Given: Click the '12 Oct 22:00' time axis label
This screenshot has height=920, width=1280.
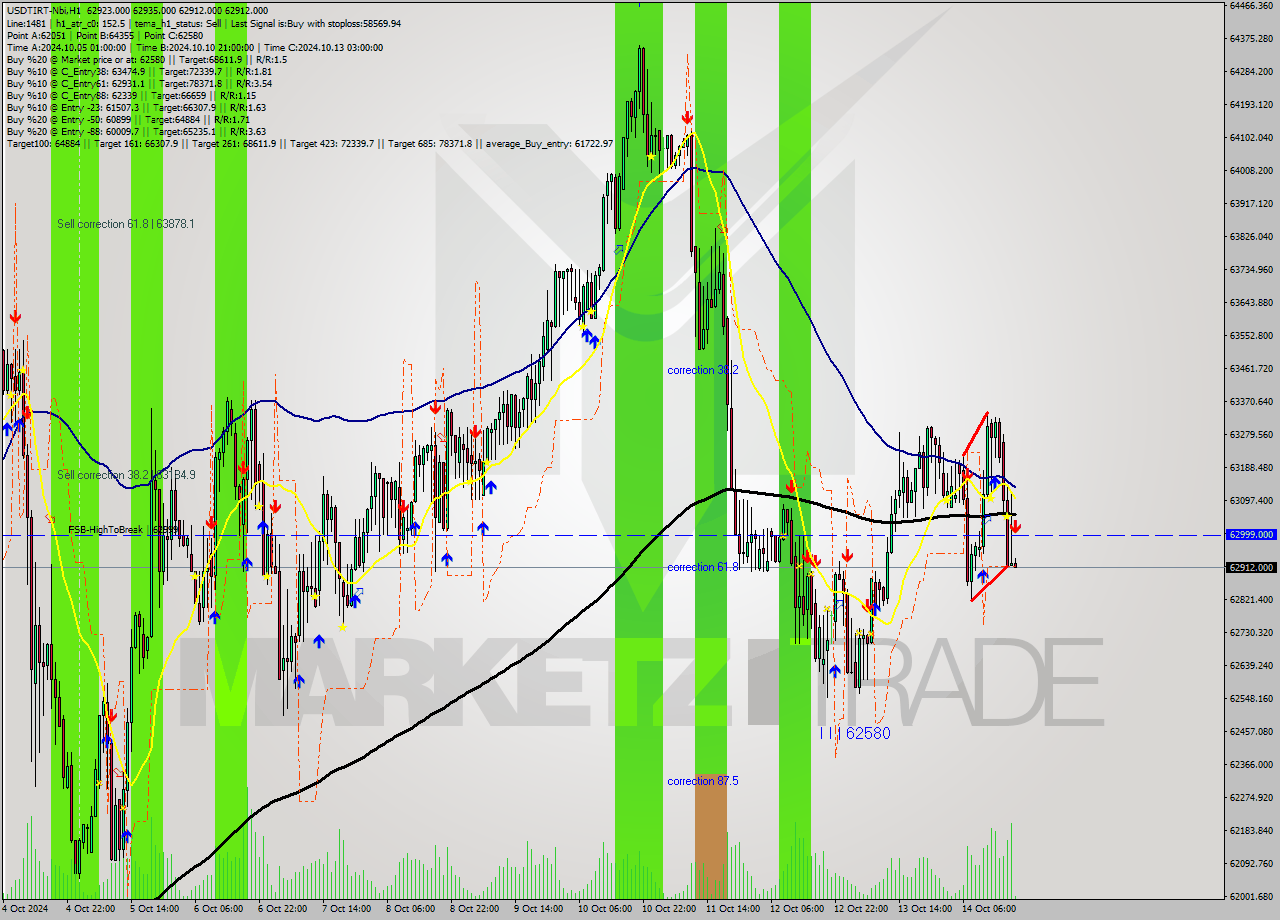Looking at the screenshot, I should click(x=861, y=909).
